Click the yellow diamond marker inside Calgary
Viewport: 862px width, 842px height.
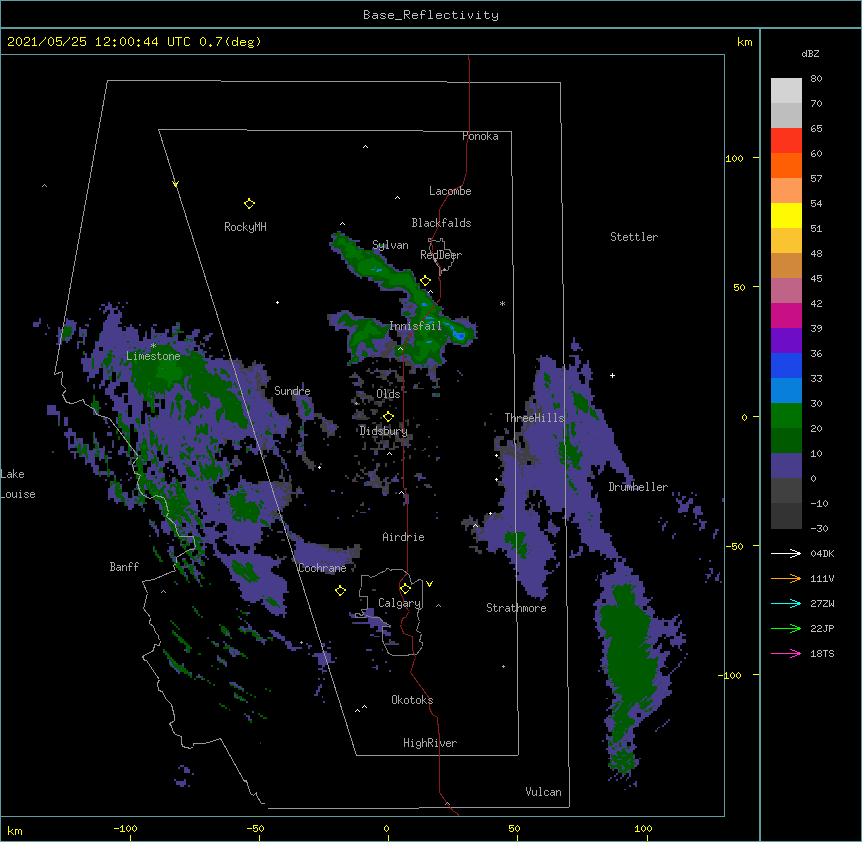(405, 589)
